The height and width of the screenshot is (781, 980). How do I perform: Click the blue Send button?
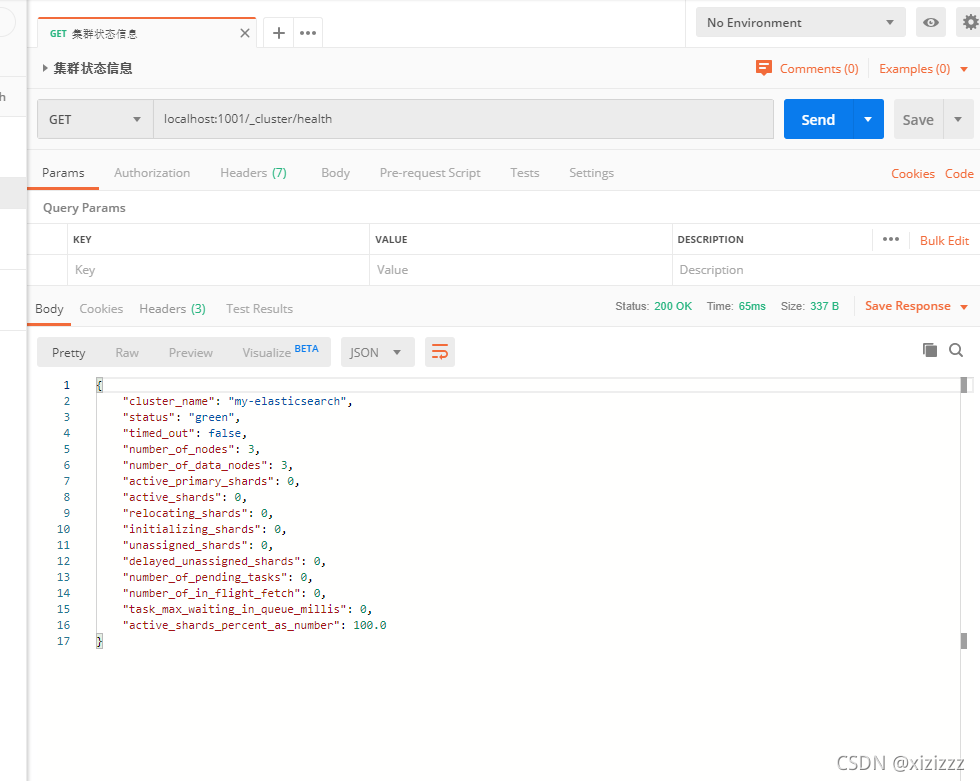(x=818, y=119)
